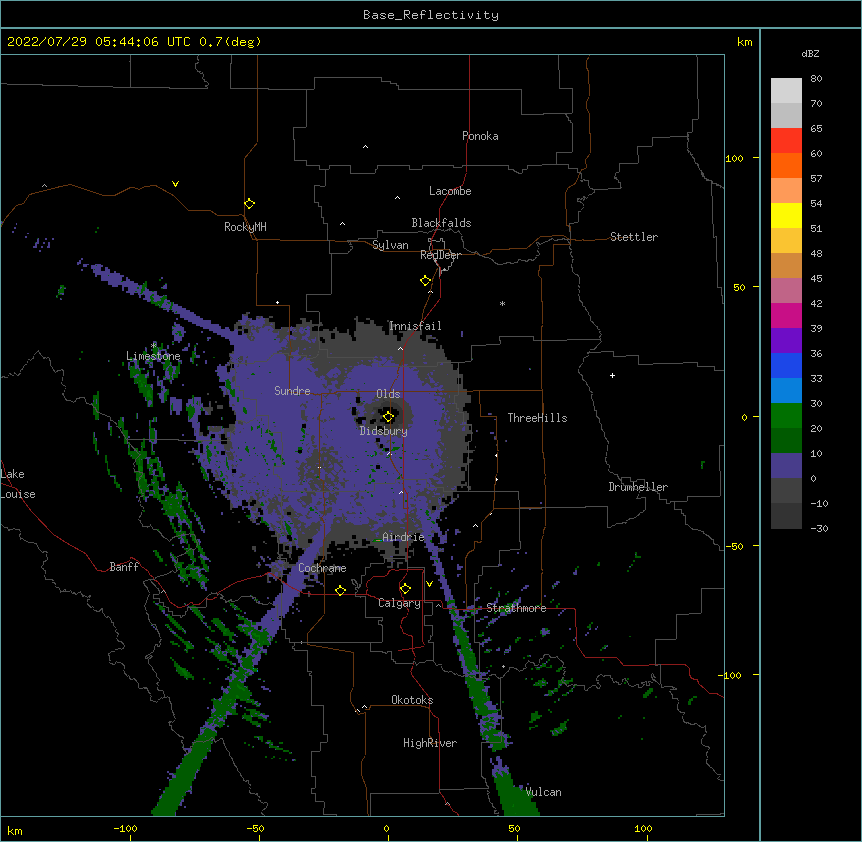This screenshot has width=862, height=842.
Task: Click the Base_Reflectivity title
Action: coord(431,15)
